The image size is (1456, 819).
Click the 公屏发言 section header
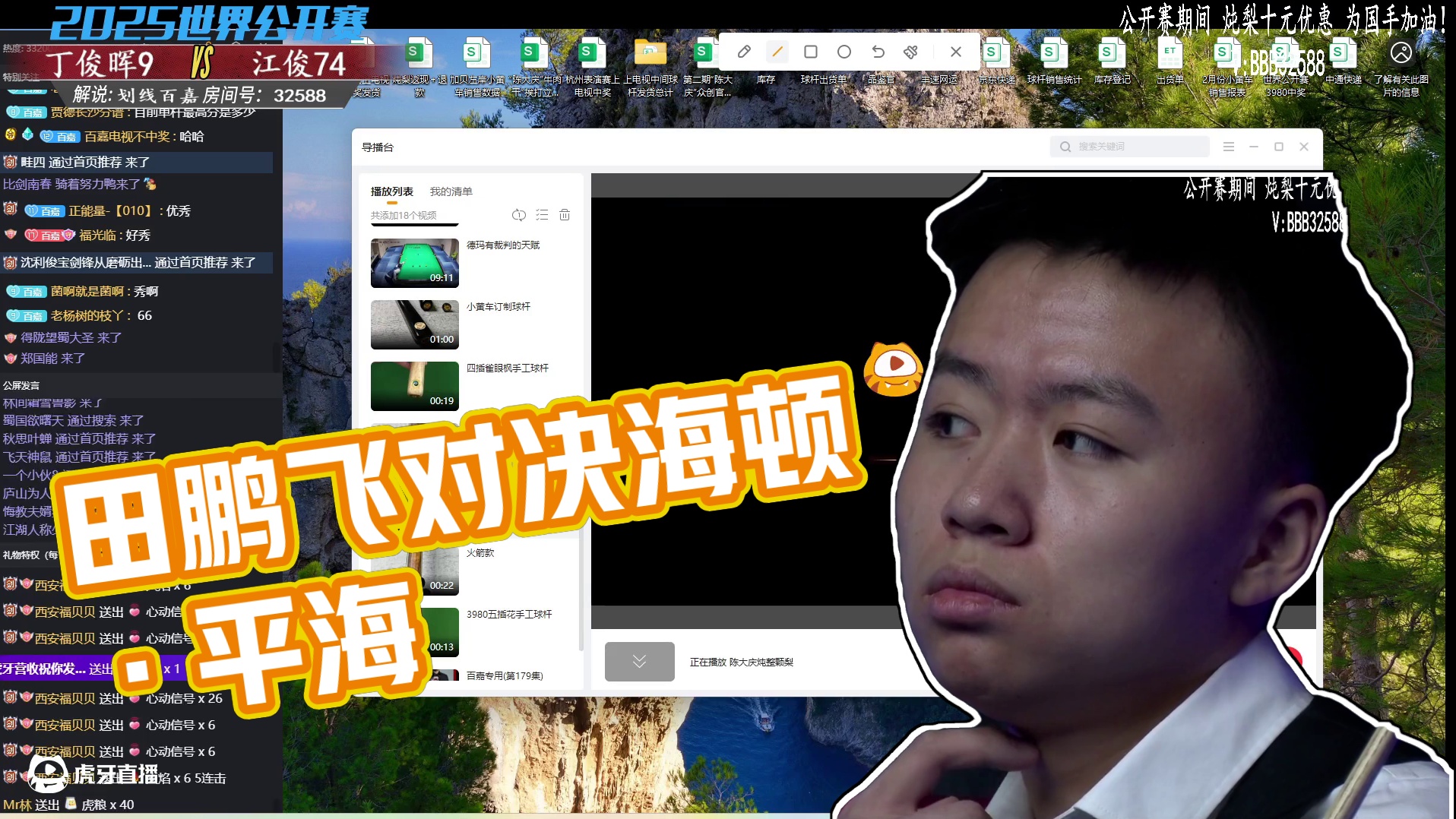click(21, 385)
